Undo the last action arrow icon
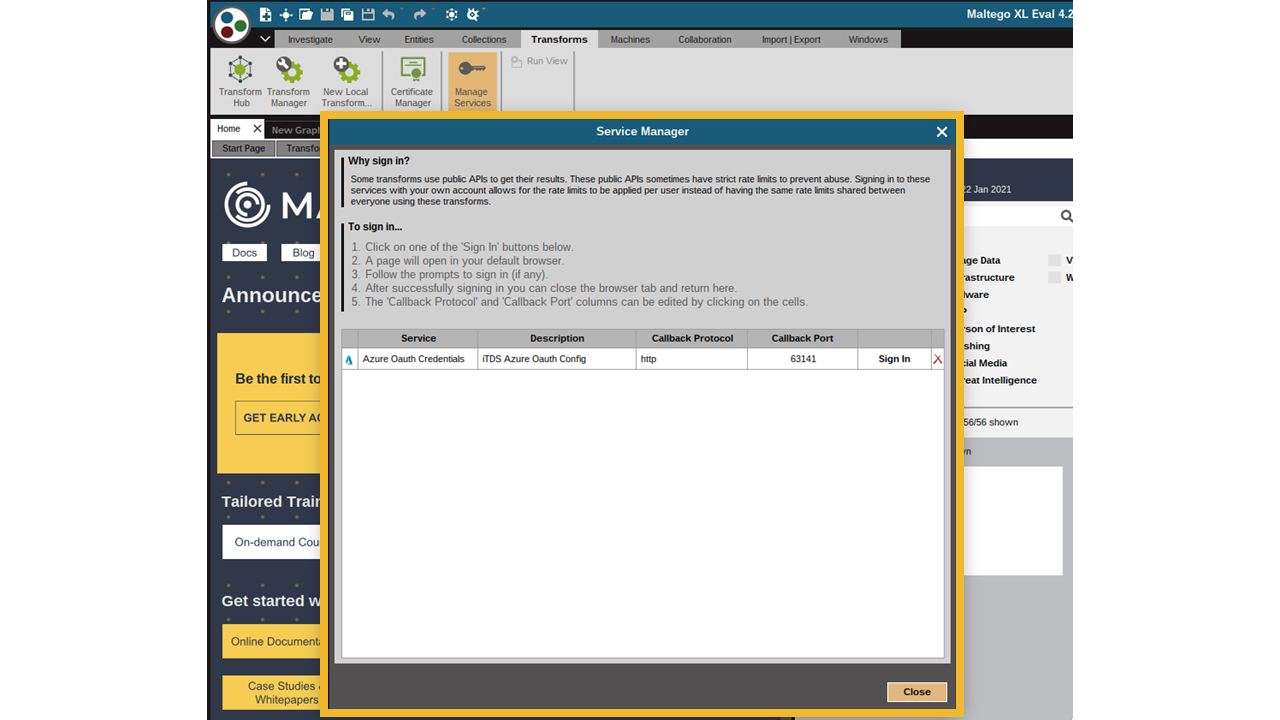Image resolution: width=1280 pixels, height=720 pixels. pos(389,14)
